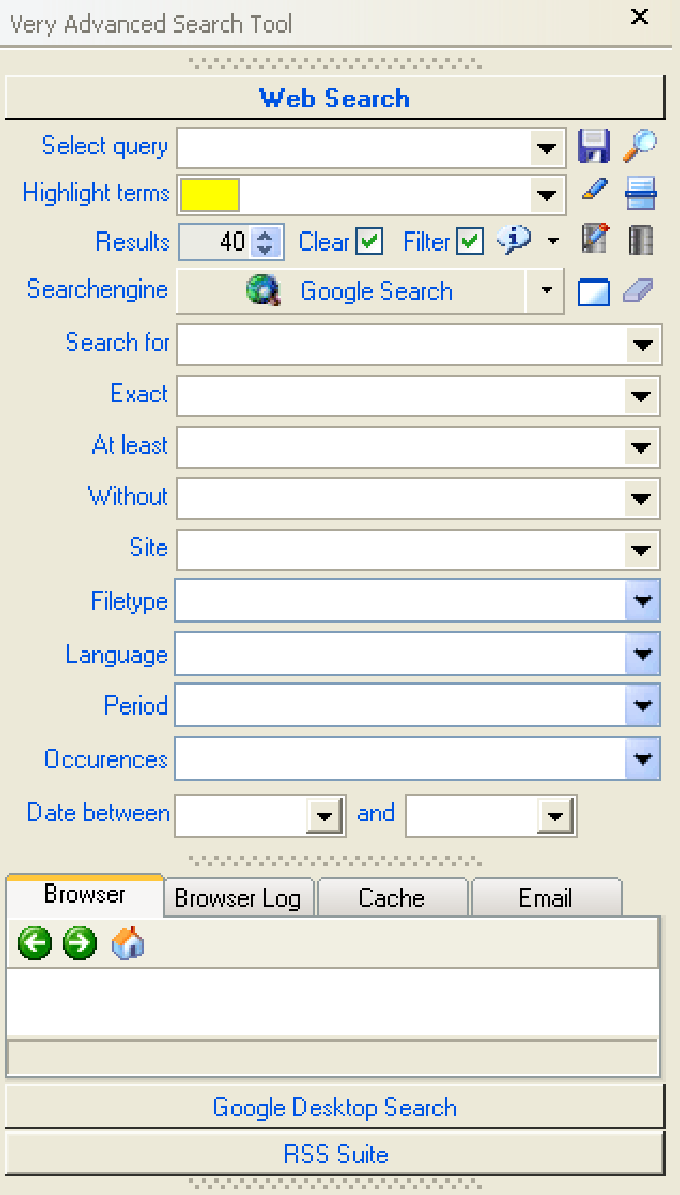Open the Highlight terms dropdown arrow
680x1195 pixels.
point(546,195)
